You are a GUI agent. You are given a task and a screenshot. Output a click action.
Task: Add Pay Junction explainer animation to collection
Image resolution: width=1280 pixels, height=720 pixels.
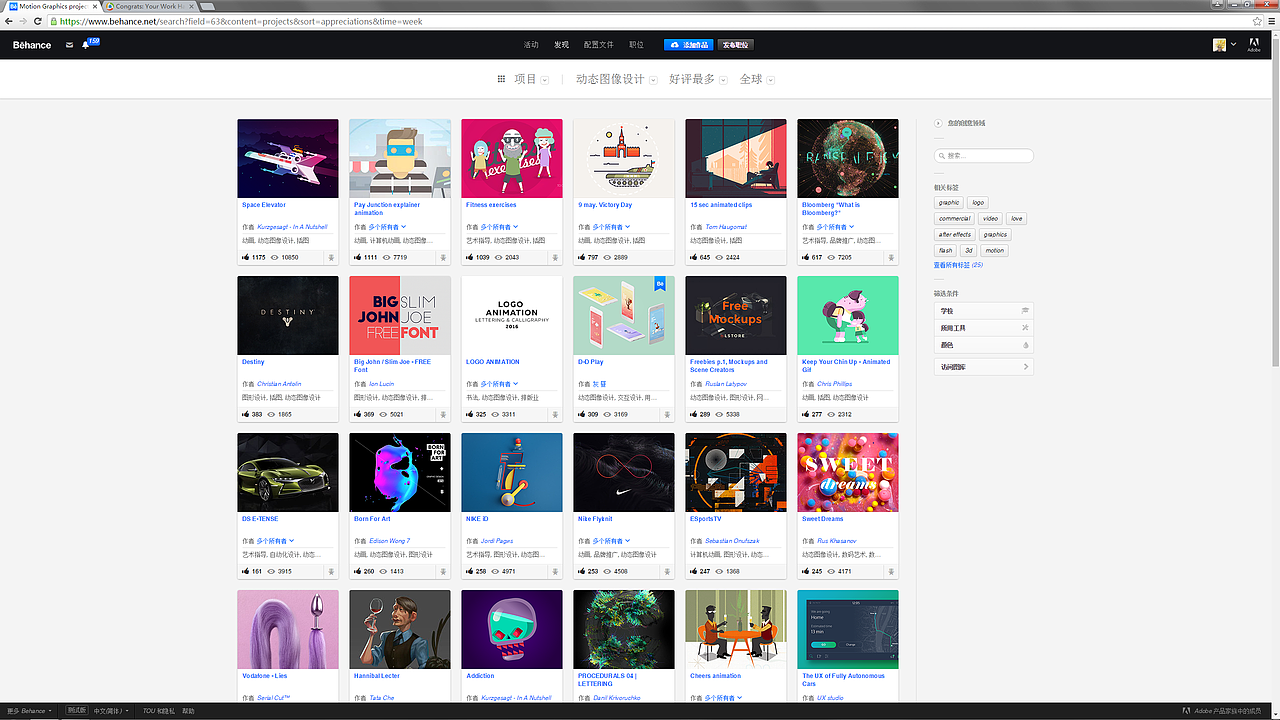point(443,257)
